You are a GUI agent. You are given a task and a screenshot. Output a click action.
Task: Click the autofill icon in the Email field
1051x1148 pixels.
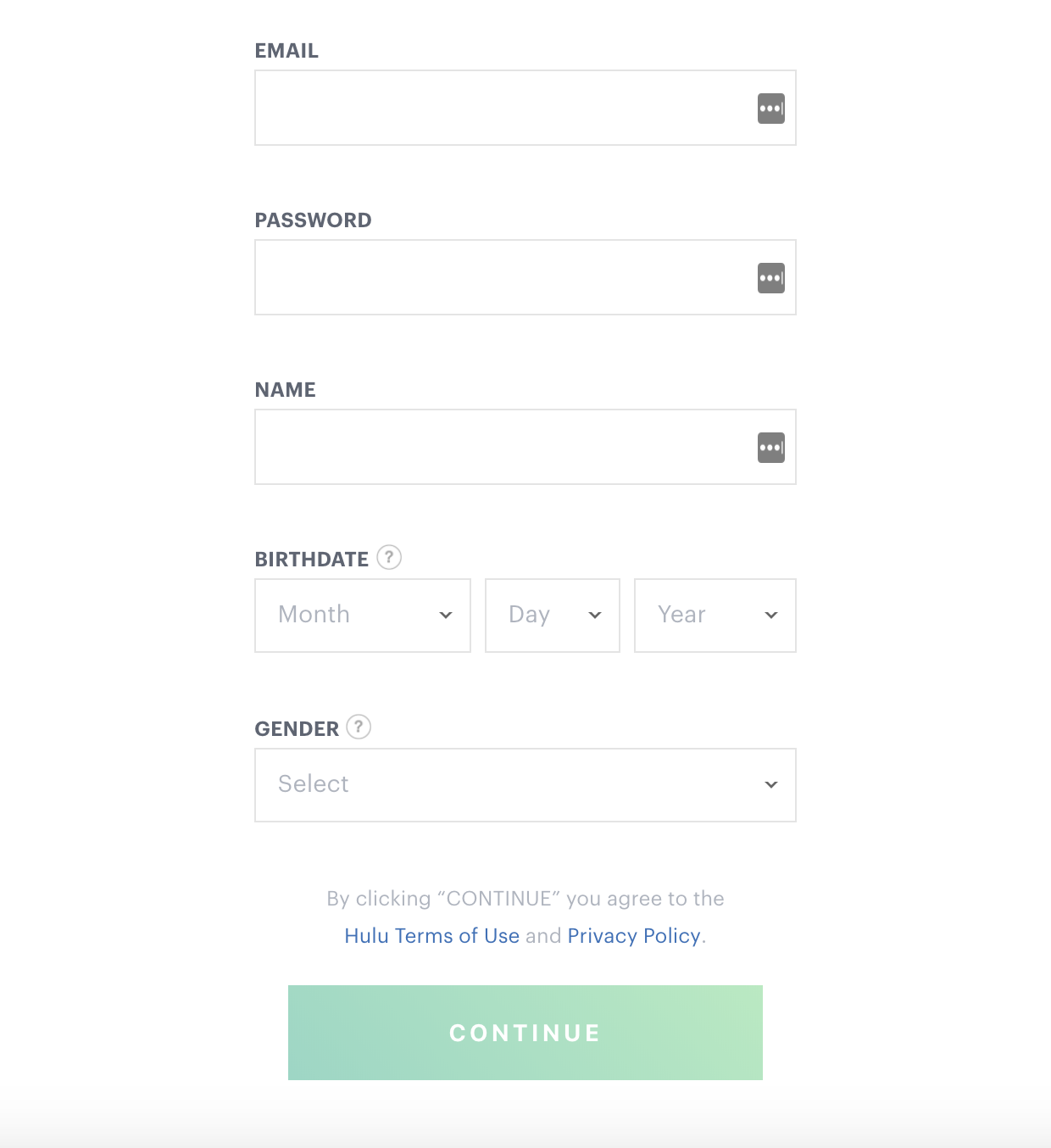pos(770,109)
